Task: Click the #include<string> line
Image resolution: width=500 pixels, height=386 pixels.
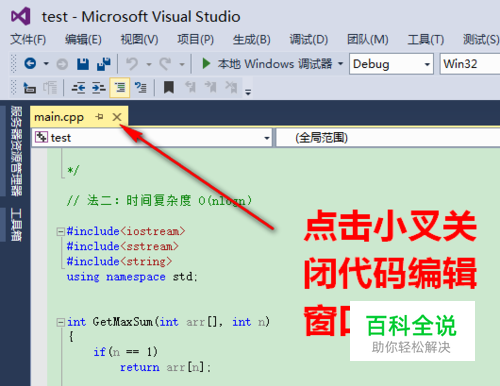Action: coord(119,261)
